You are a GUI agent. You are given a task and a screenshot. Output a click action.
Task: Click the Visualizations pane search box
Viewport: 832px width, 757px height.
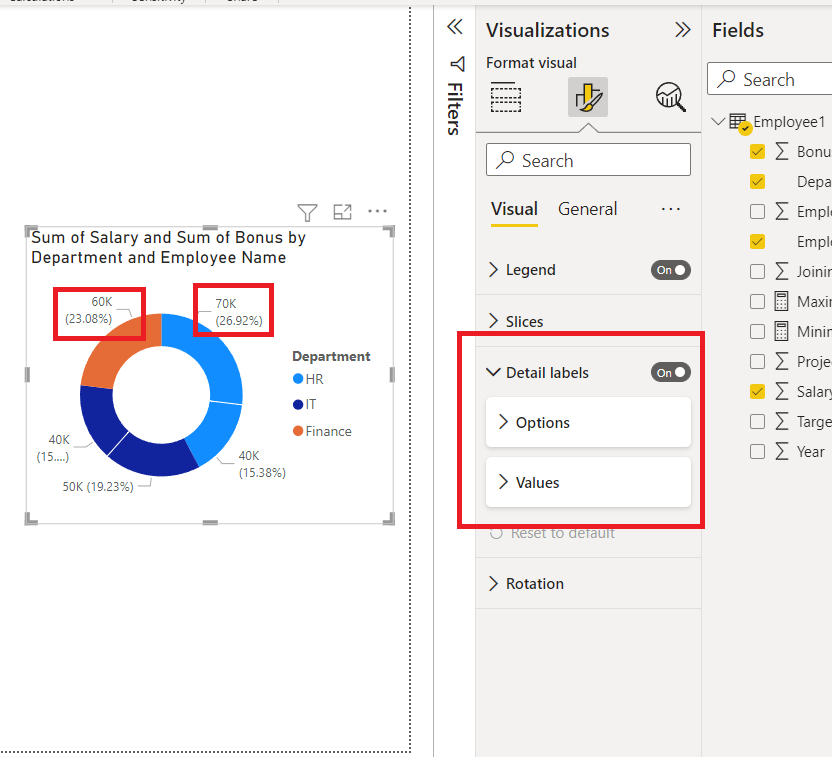tap(588, 160)
